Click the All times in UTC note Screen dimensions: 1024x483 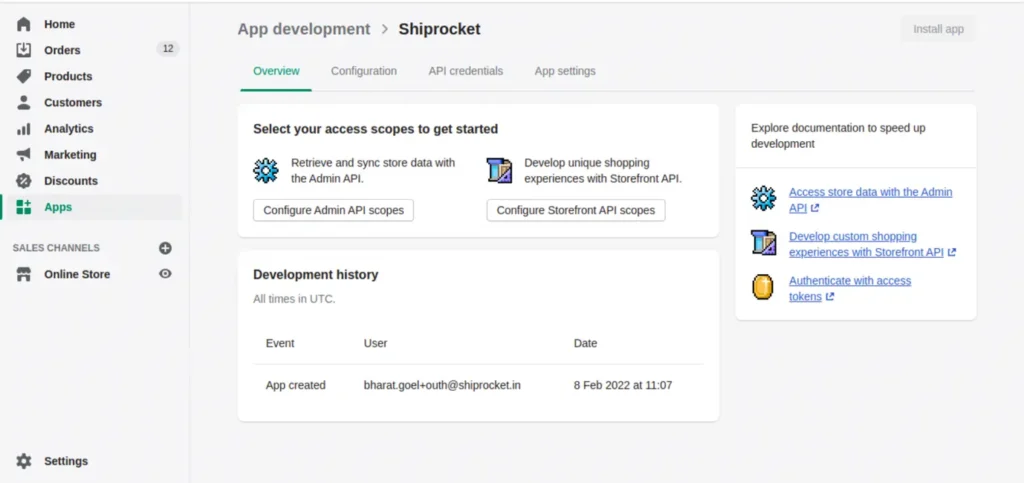[x=294, y=300]
